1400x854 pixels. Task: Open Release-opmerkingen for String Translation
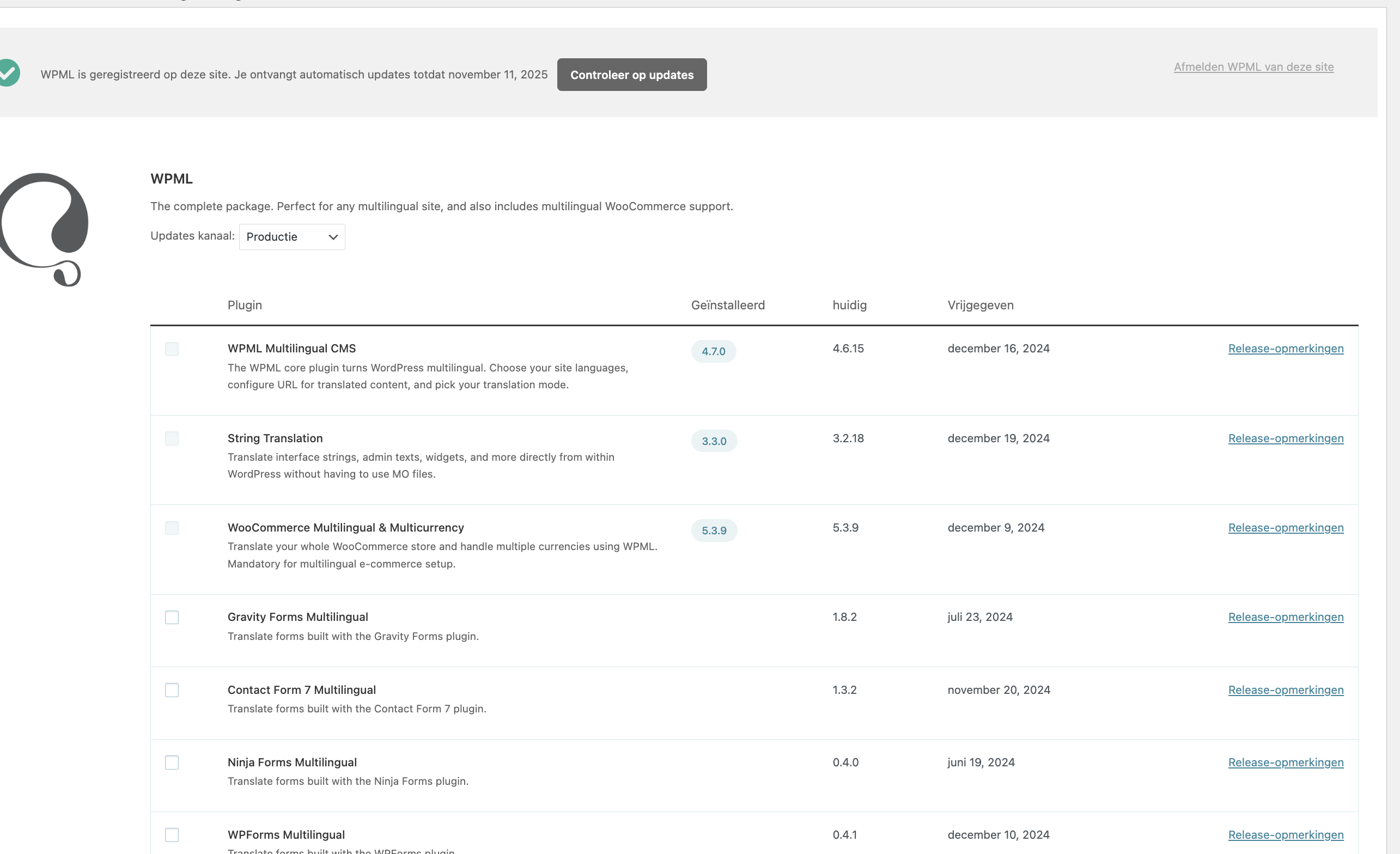(x=1286, y=438)
